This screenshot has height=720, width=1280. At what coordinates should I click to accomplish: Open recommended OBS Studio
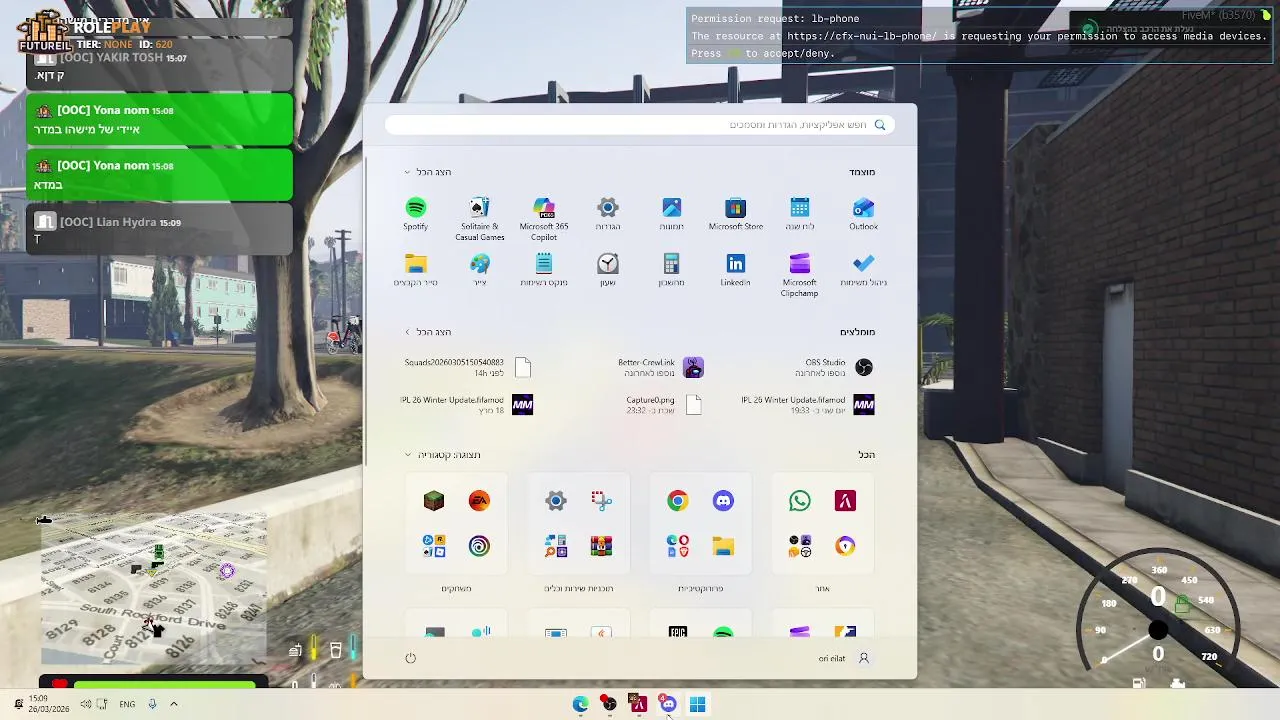pos(834,368)
